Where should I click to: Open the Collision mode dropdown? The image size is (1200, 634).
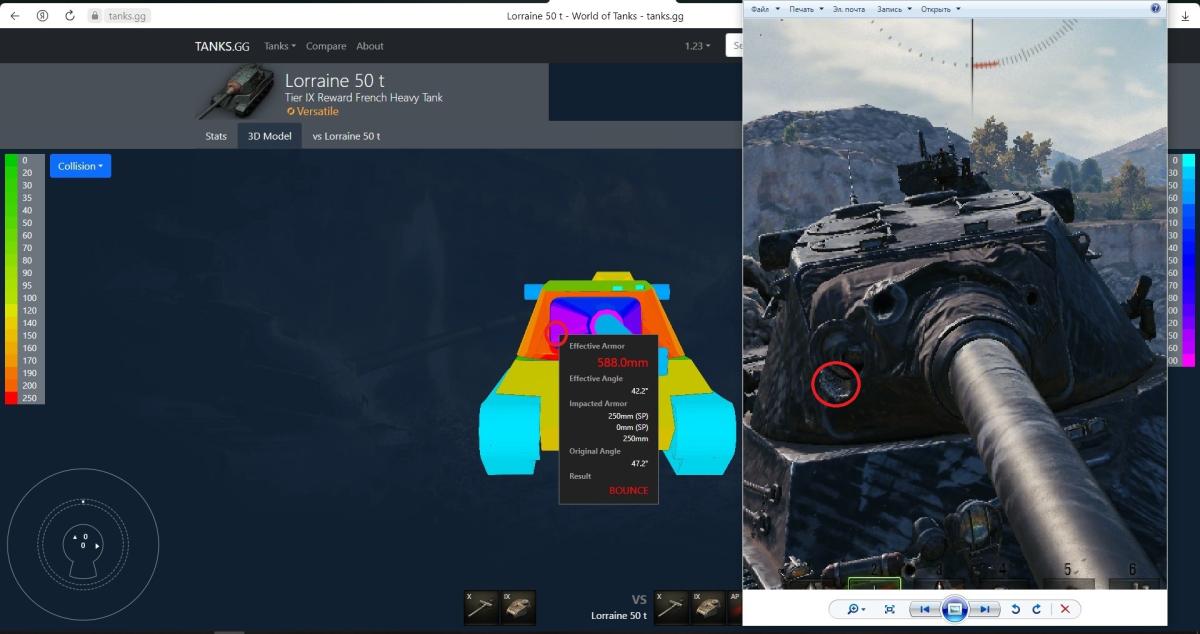80,166
